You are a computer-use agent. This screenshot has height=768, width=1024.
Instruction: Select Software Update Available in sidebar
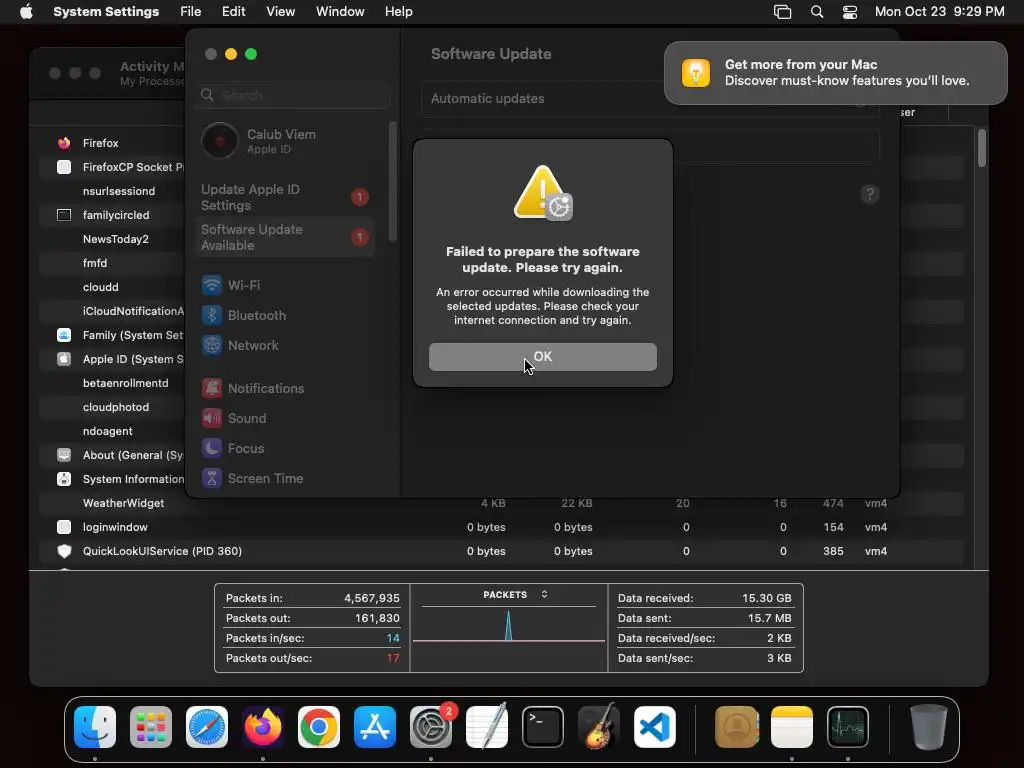pos(285,237)
